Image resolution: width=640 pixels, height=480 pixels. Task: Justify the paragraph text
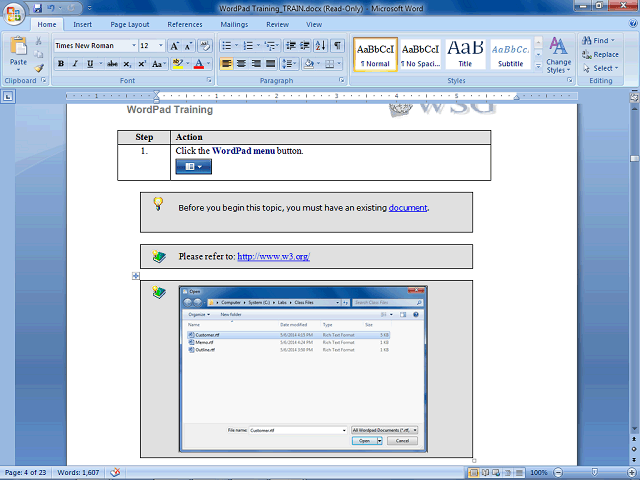click(270, 64)
